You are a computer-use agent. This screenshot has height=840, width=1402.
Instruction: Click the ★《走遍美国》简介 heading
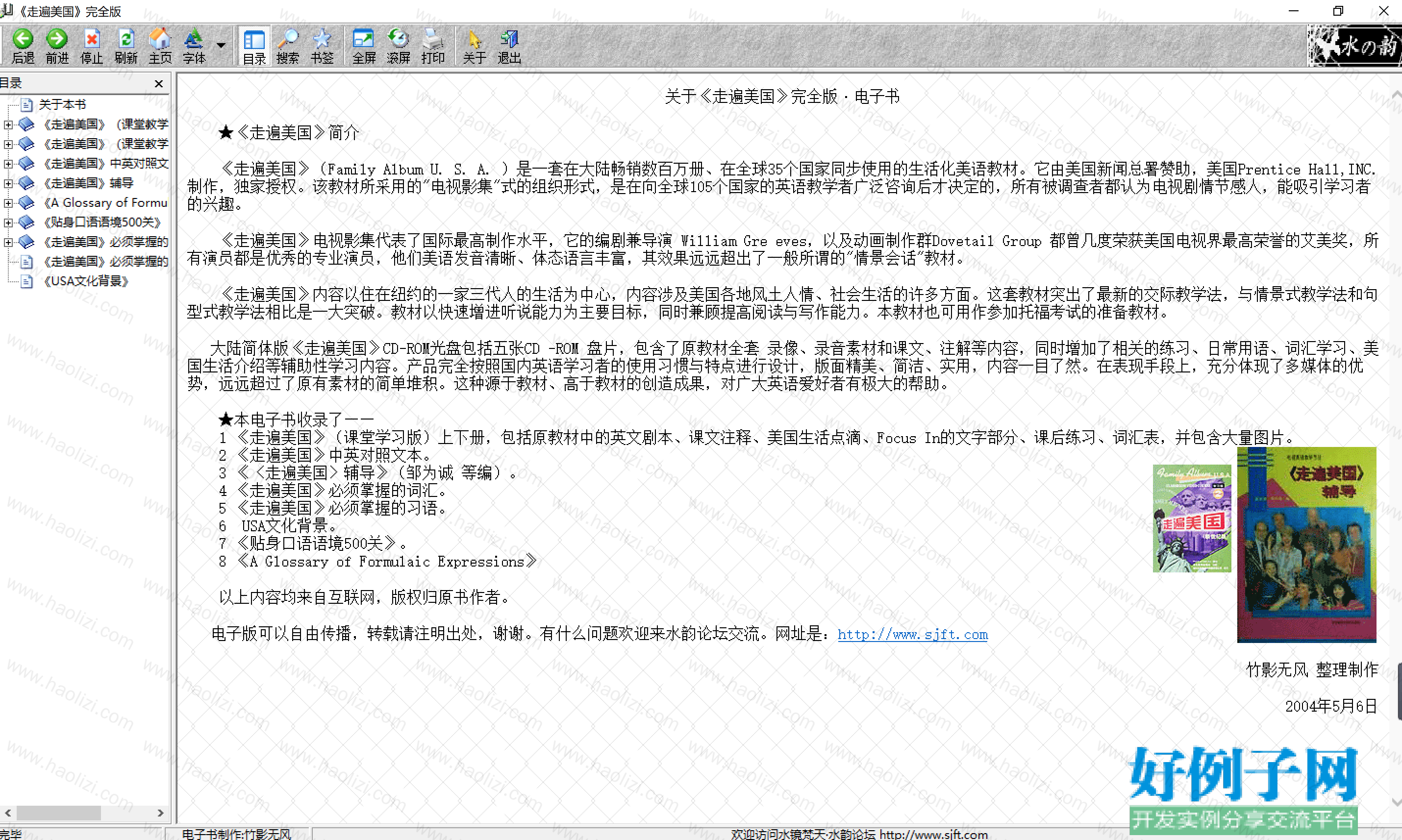(x=289, y=132)
